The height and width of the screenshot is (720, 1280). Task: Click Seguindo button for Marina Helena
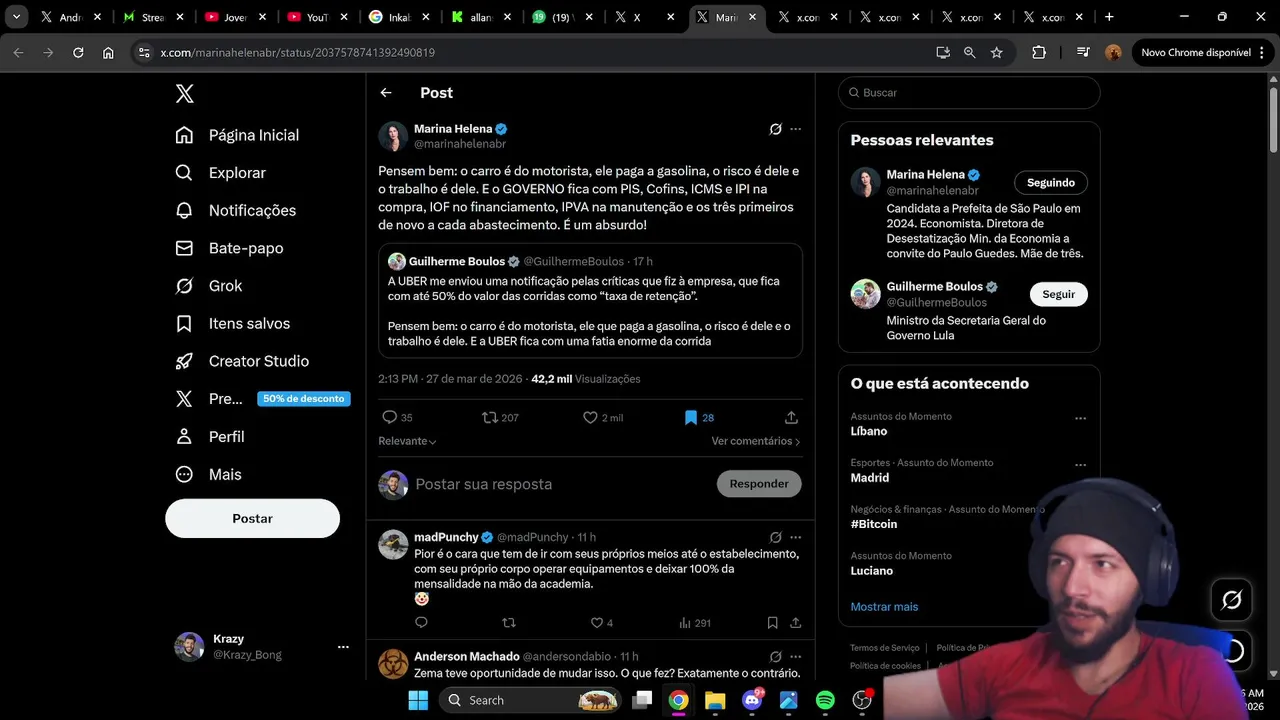click(x=1050, y=183)
